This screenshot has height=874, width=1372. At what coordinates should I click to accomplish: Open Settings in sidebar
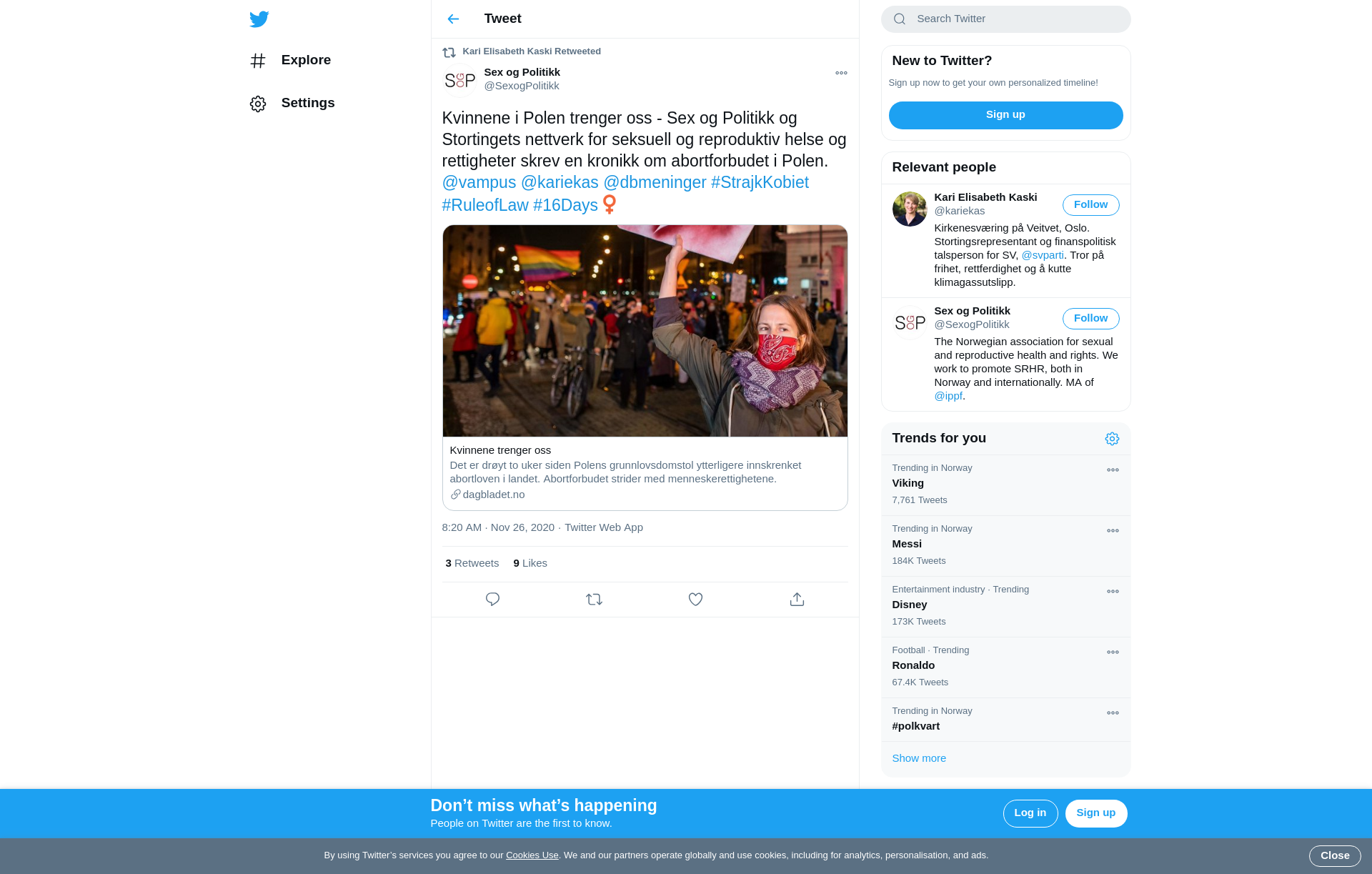click(307, 103)
